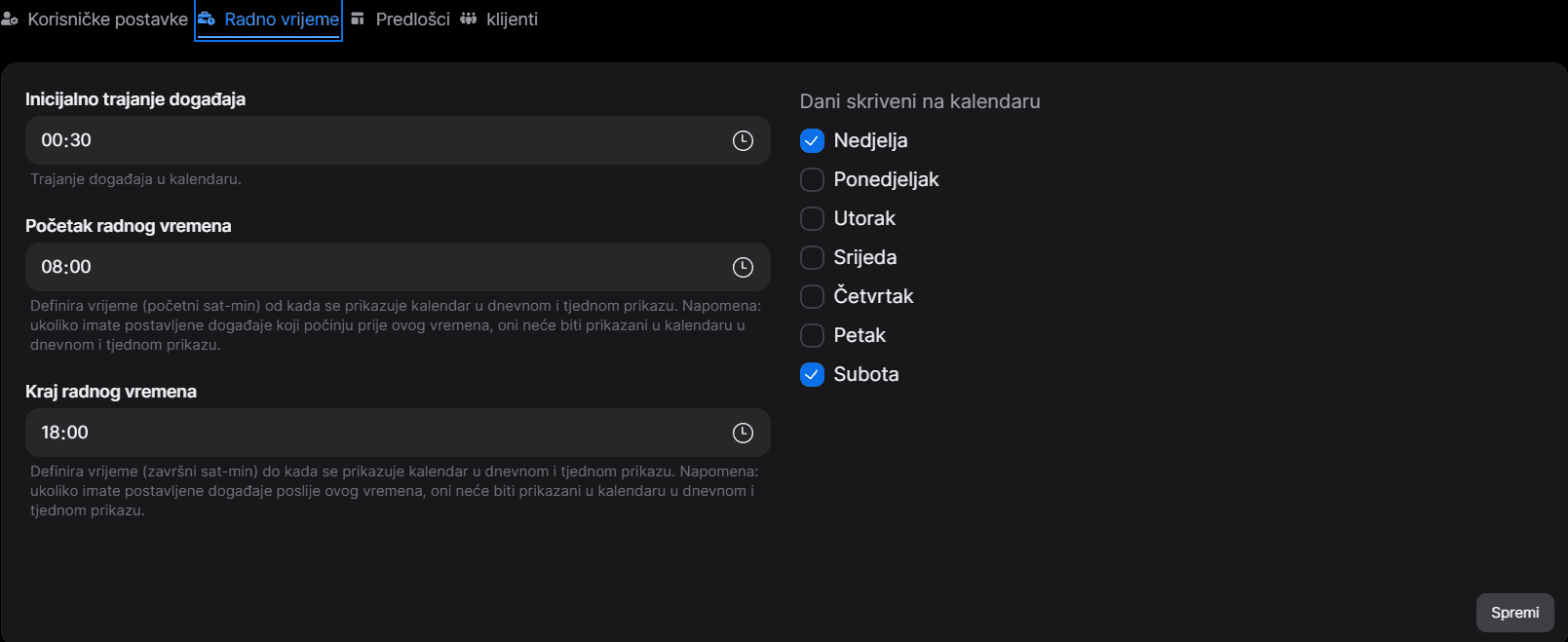Toggle the Četvrtak checkbox
This screenshot has height=642, width=1568.
(812, 296)
